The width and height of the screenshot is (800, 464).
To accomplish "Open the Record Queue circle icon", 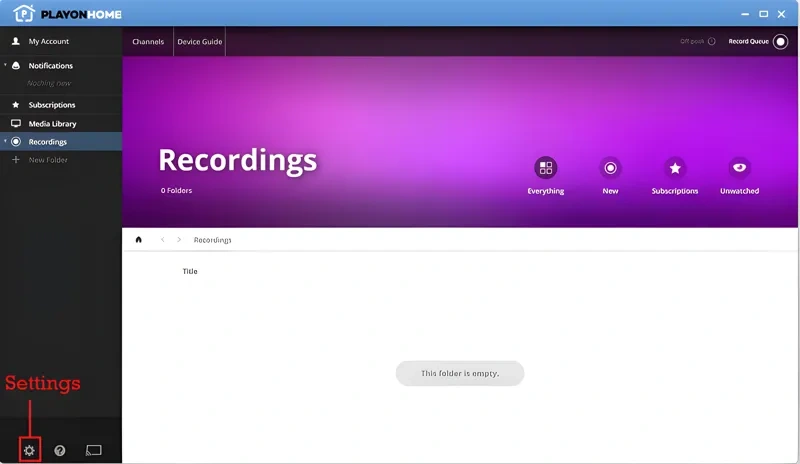I will (780, 41).
